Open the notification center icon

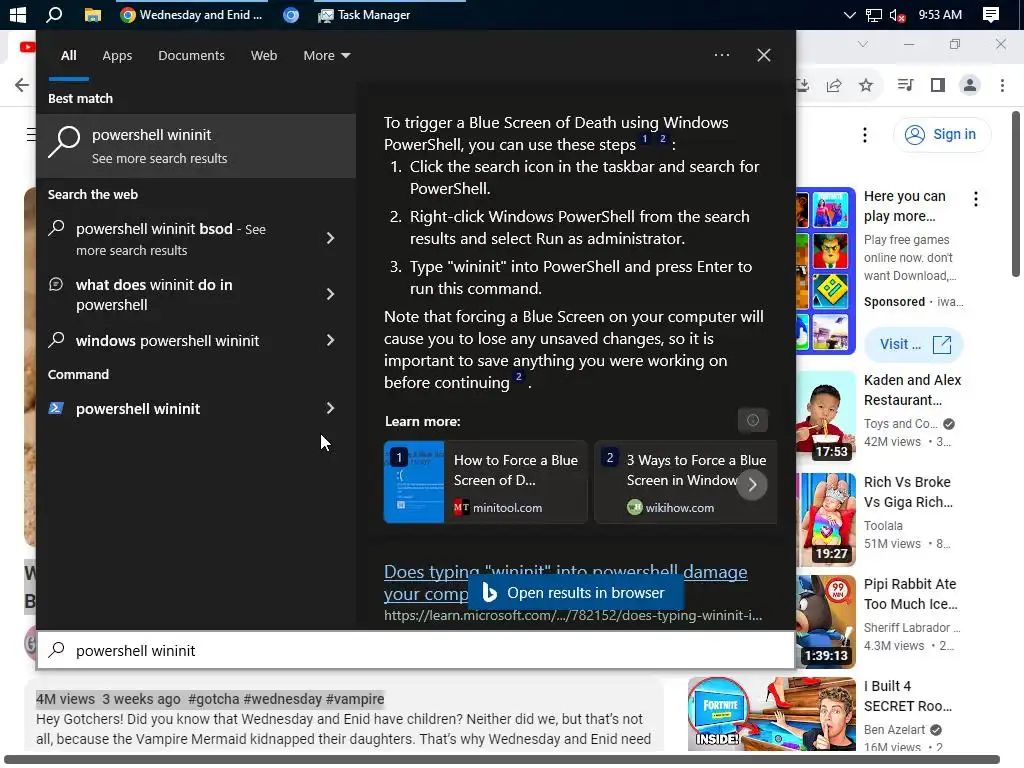click(x=991, y=14)
